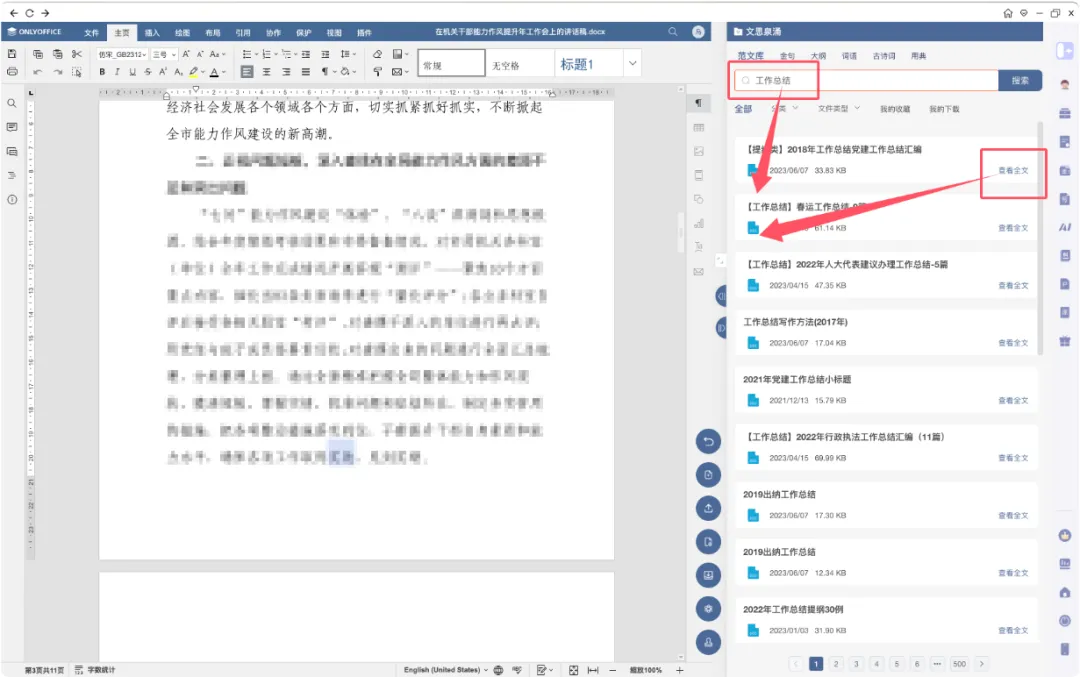Click the Decrease indent icon
The width and height of the screenshot is (1080, 677).
pyautogui.click(x=306, y=54)
